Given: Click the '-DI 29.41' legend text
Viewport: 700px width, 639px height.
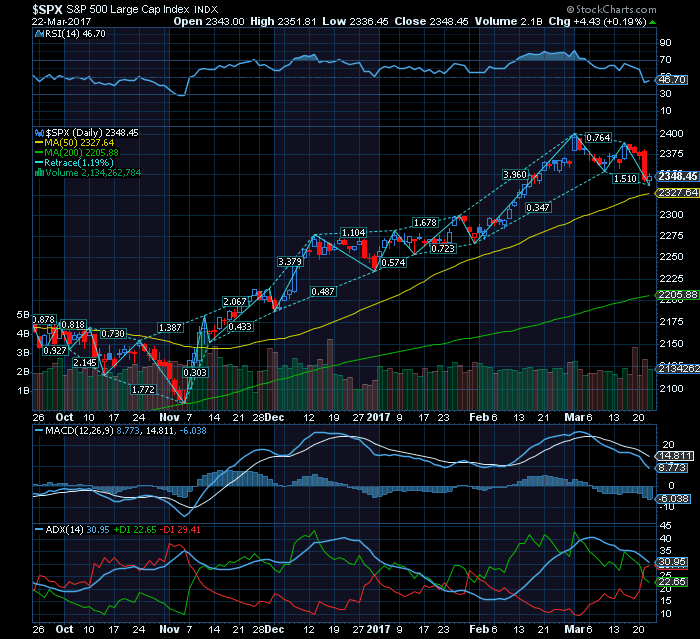Looking at the screenshot, I should (181, 530).
